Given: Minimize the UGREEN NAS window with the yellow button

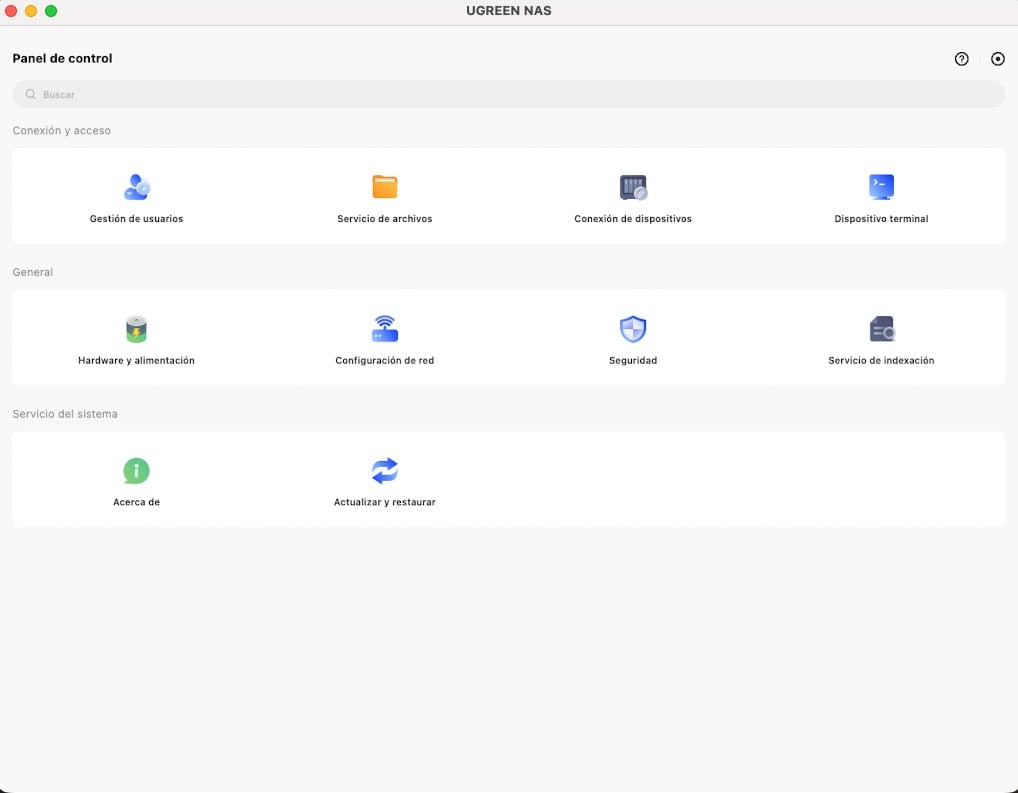Looking at the screenshot, I should (x=31, y=11).
